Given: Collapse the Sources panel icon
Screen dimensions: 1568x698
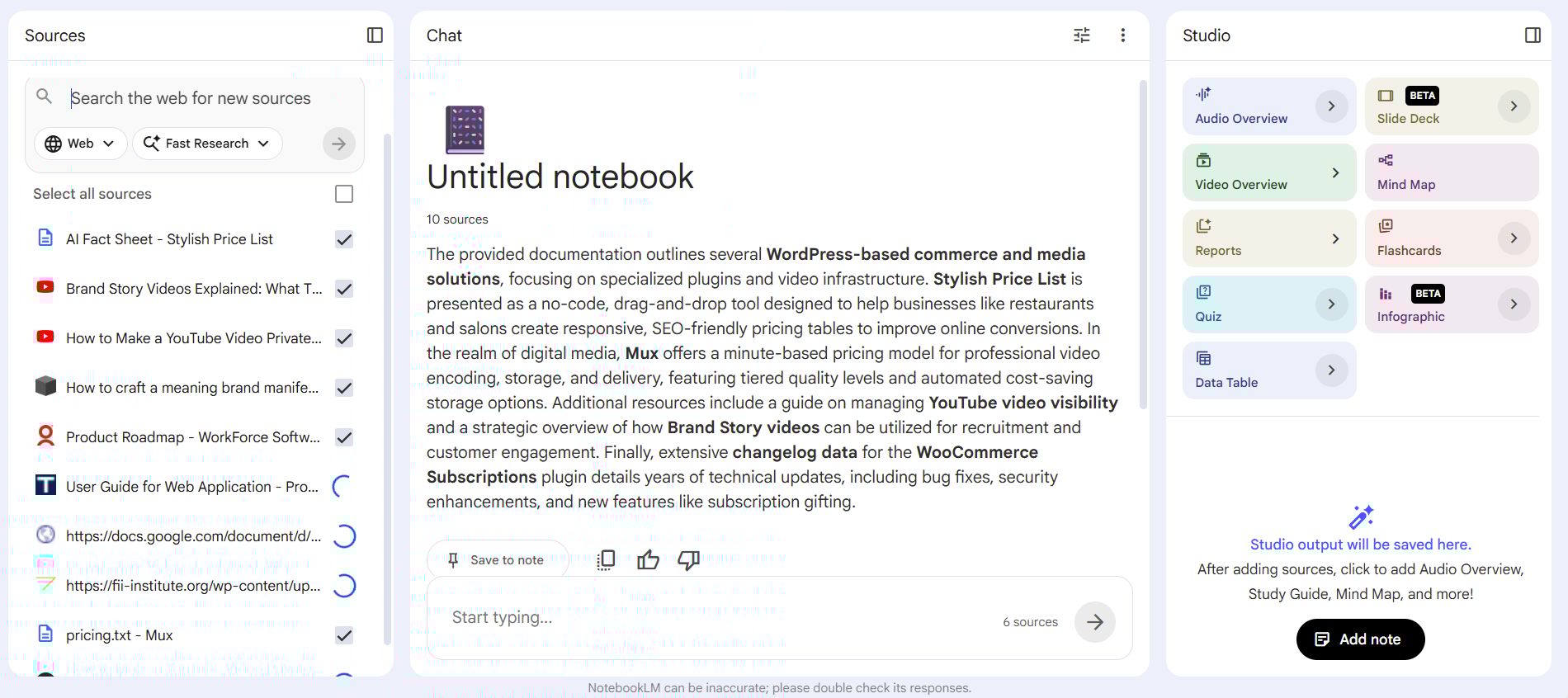Looking at the screenshot, I should pyautogui.click(x=375, y=35).
